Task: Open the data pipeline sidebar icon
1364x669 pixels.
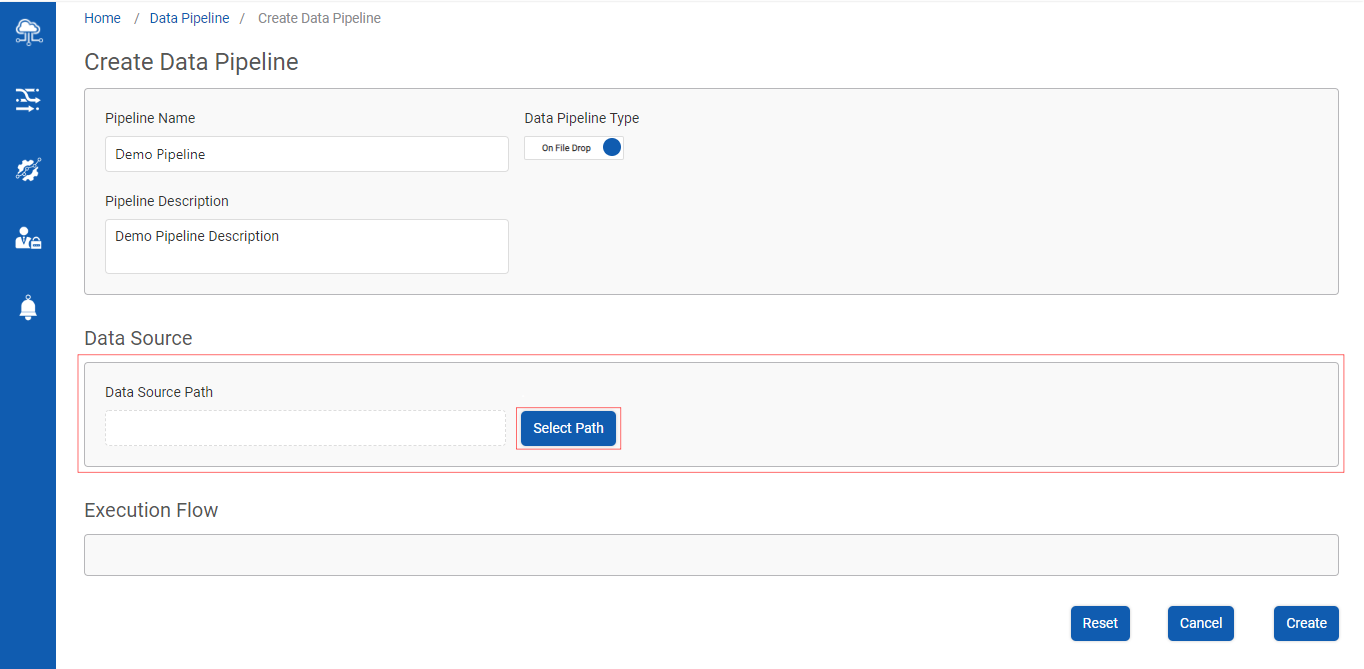Action: tap(28, 99)
